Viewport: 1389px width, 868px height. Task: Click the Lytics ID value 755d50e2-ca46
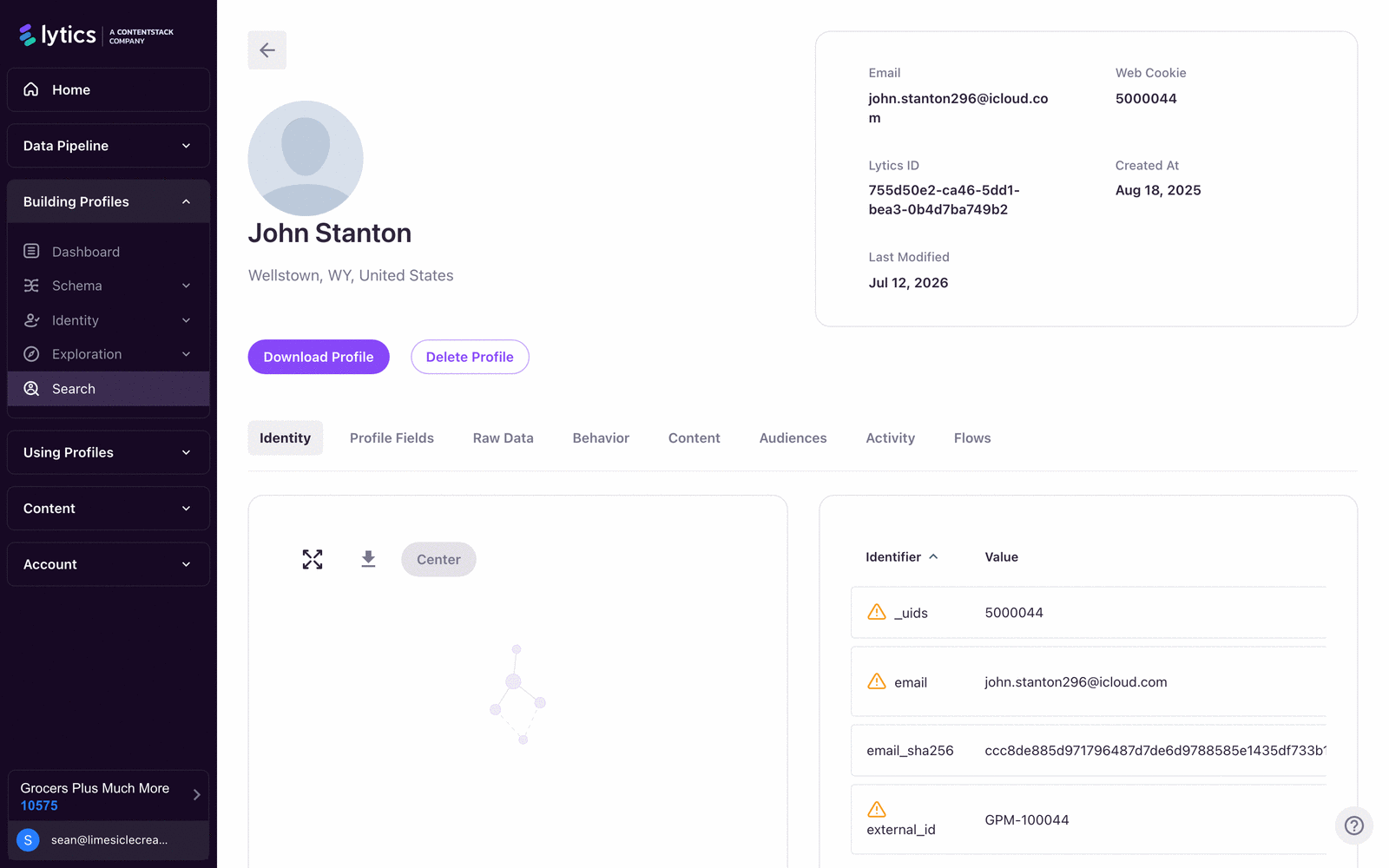(944, 200)
